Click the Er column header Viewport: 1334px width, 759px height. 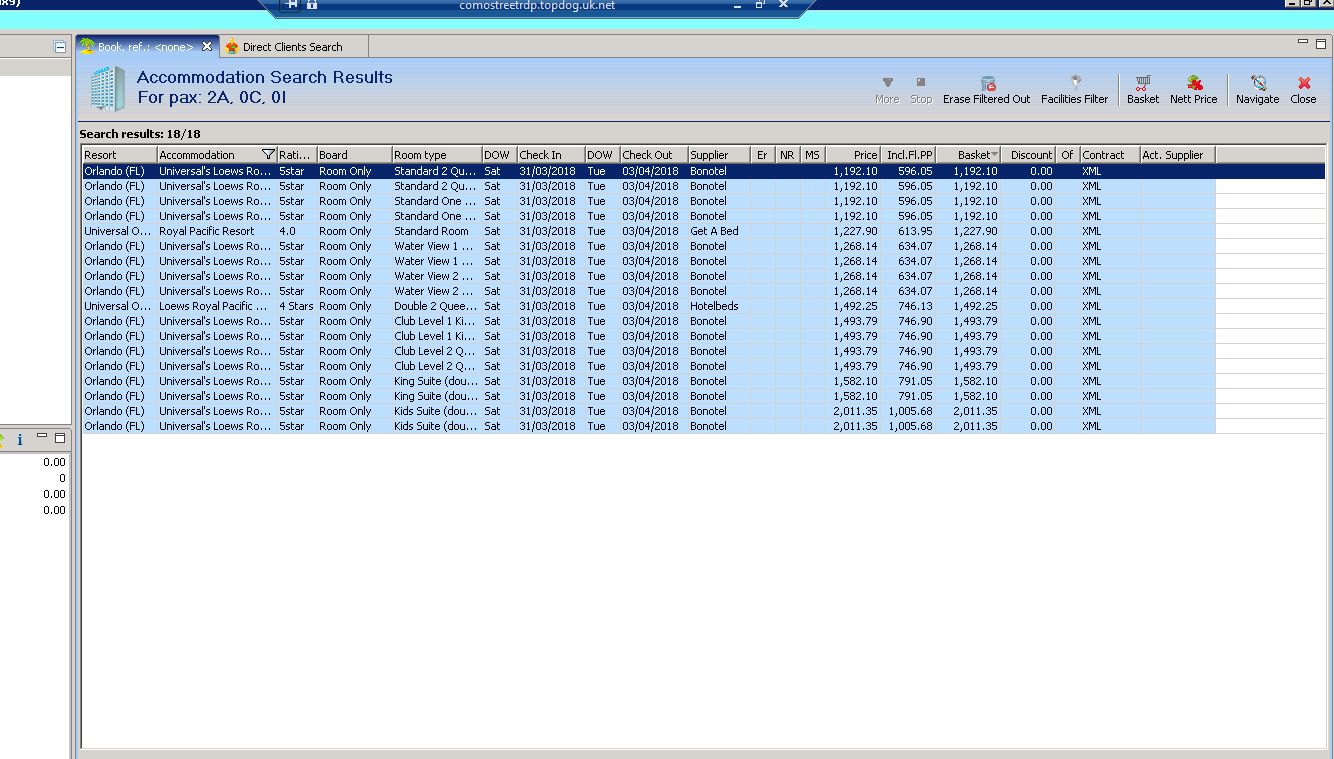[763, 155]
